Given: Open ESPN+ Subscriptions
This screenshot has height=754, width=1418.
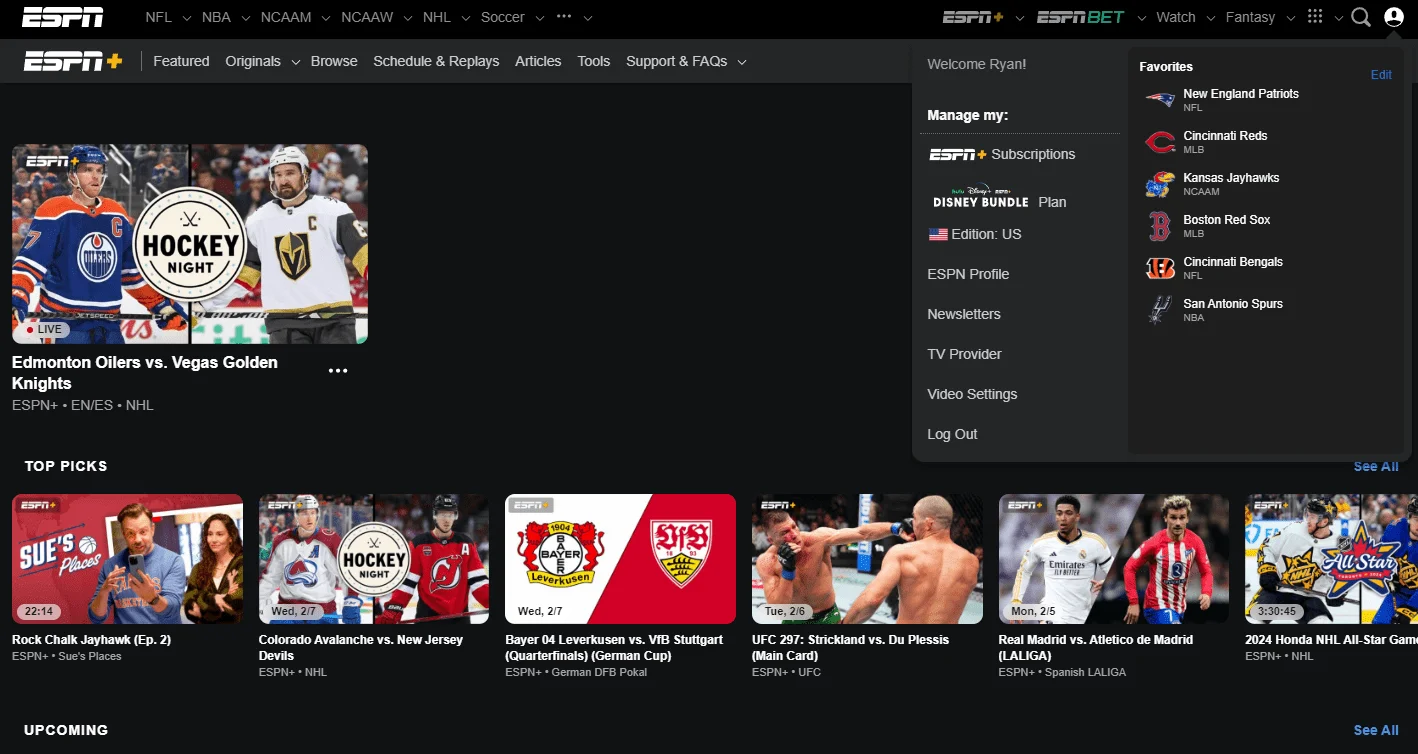Looking at the screenshot, I should (1002, 154).
